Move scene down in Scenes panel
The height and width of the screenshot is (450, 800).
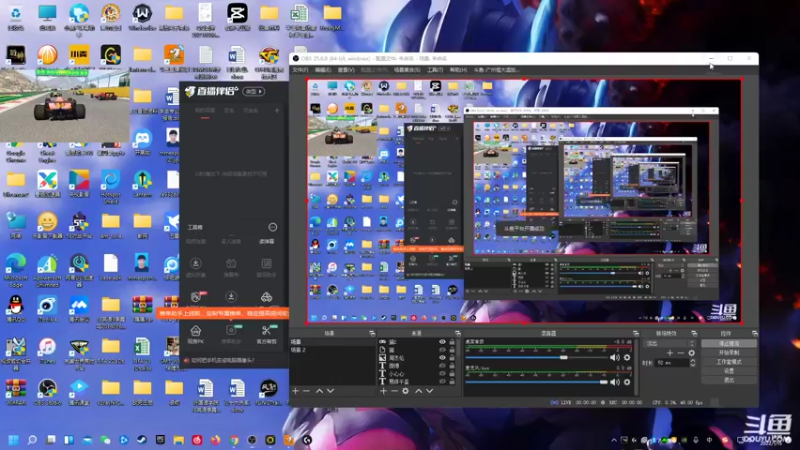pyautogui.click(x=331, y=391)
